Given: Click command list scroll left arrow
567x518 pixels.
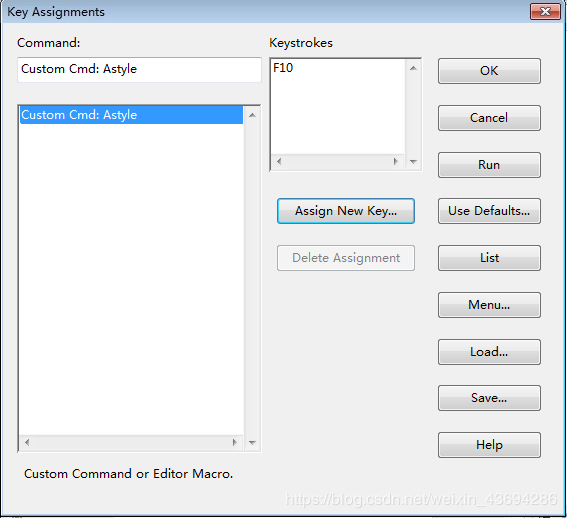Looking at the screenshot, I should 27,442.
